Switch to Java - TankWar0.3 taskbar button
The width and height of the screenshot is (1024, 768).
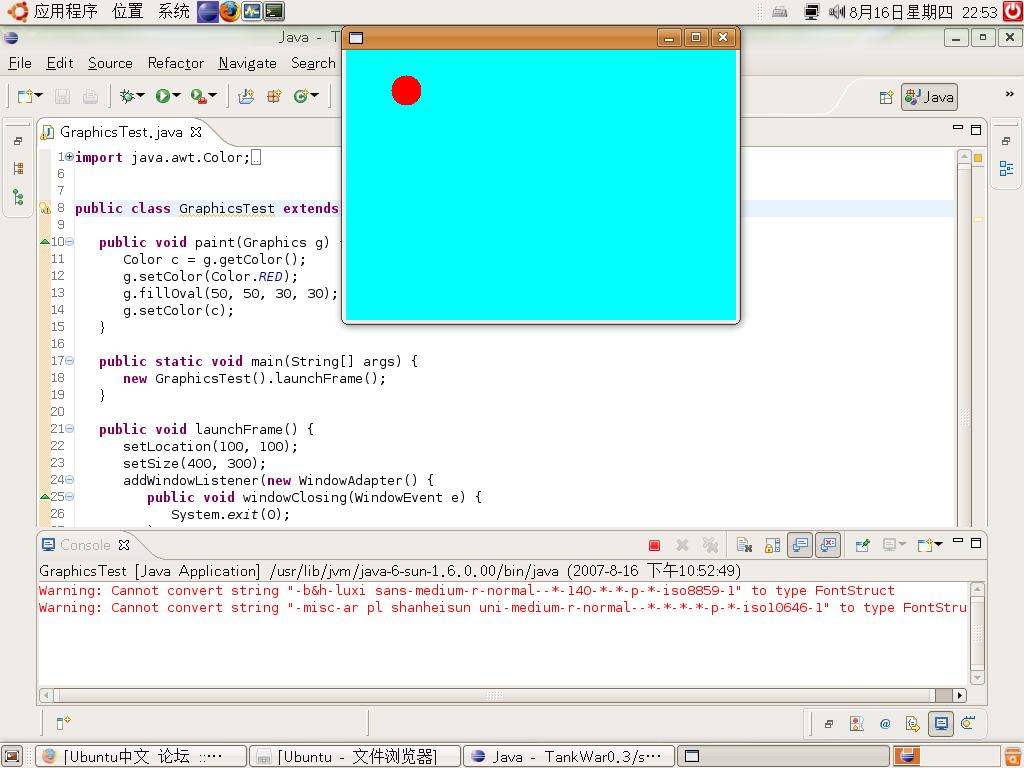tap(569, 756)
